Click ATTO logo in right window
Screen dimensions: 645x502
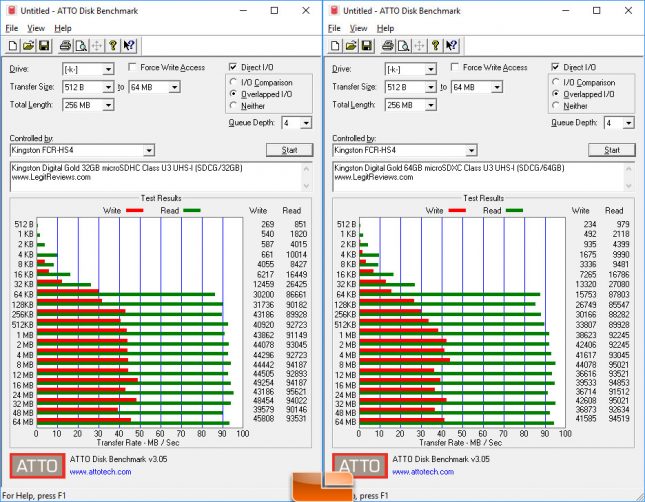[360, 465]
